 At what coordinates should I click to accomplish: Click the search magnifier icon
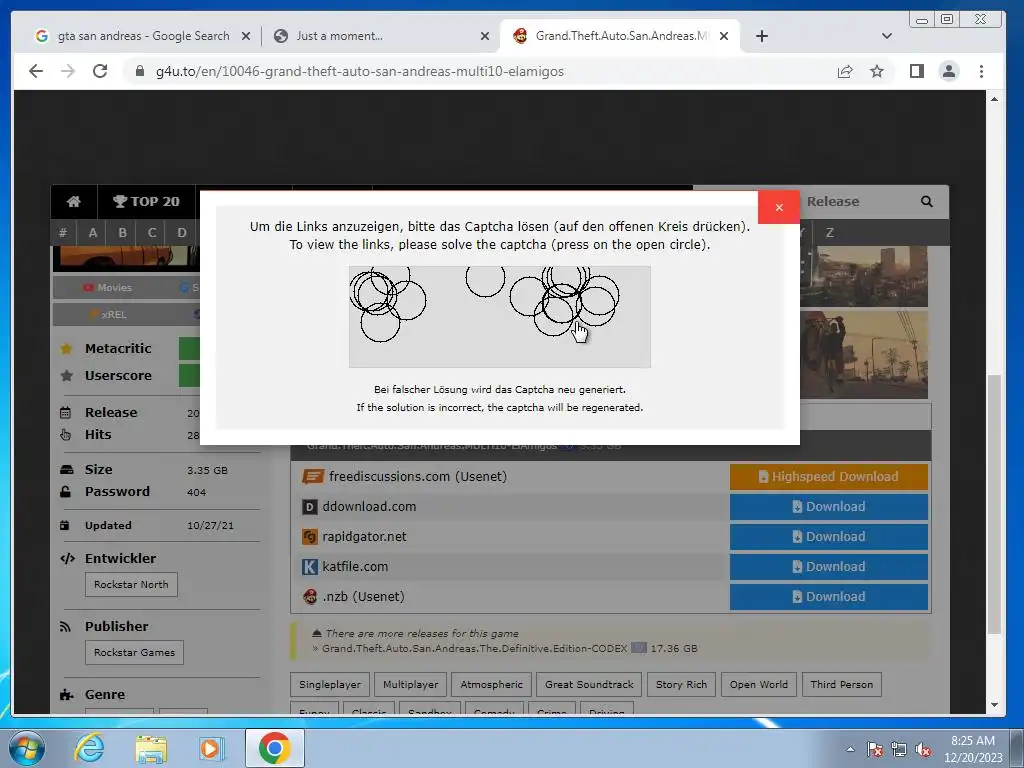927,201
